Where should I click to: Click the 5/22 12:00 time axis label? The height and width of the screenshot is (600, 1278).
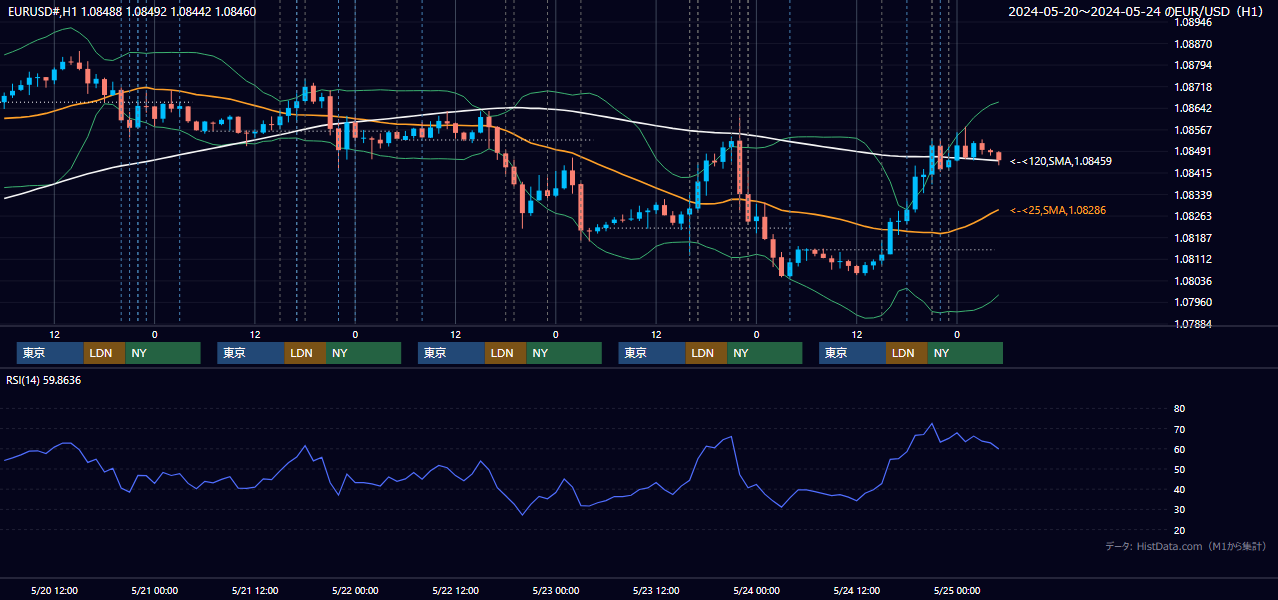point(455,590)
